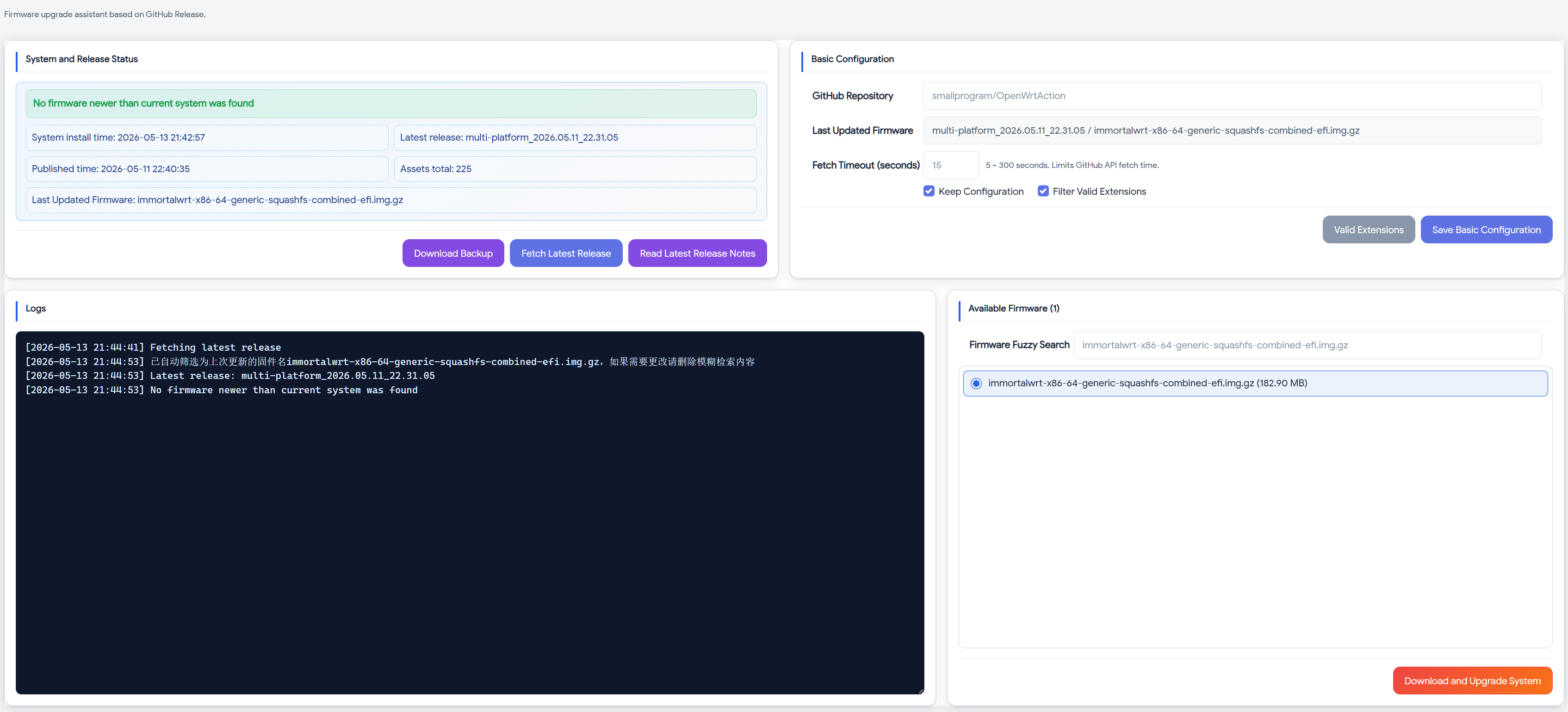The height and width of the screenshot is (712, 1568).
Task: Start Download and Upgrade System
Action: [1472, 681]
